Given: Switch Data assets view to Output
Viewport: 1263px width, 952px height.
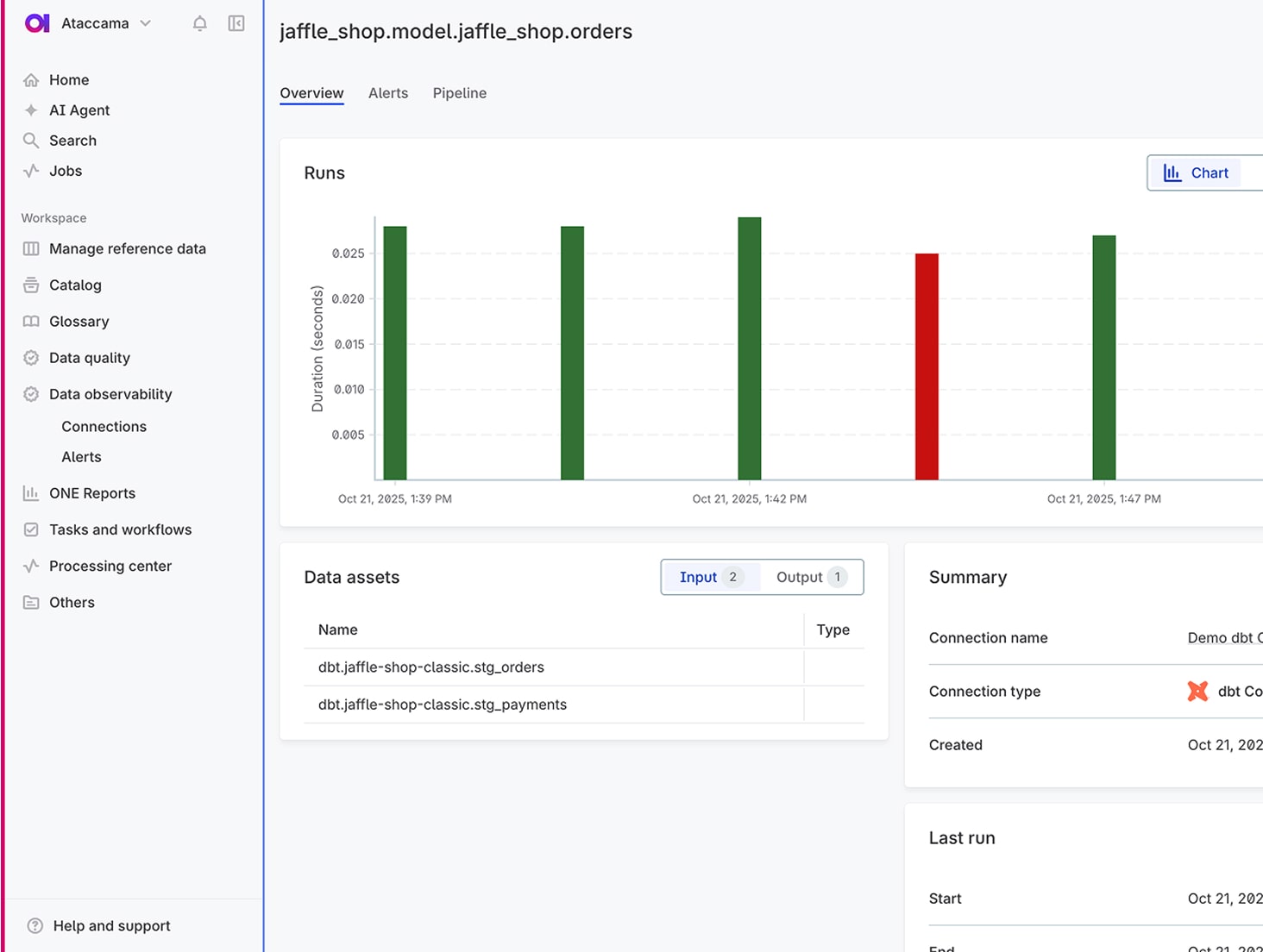Looking at the screenshot, I should click(809, 577).
